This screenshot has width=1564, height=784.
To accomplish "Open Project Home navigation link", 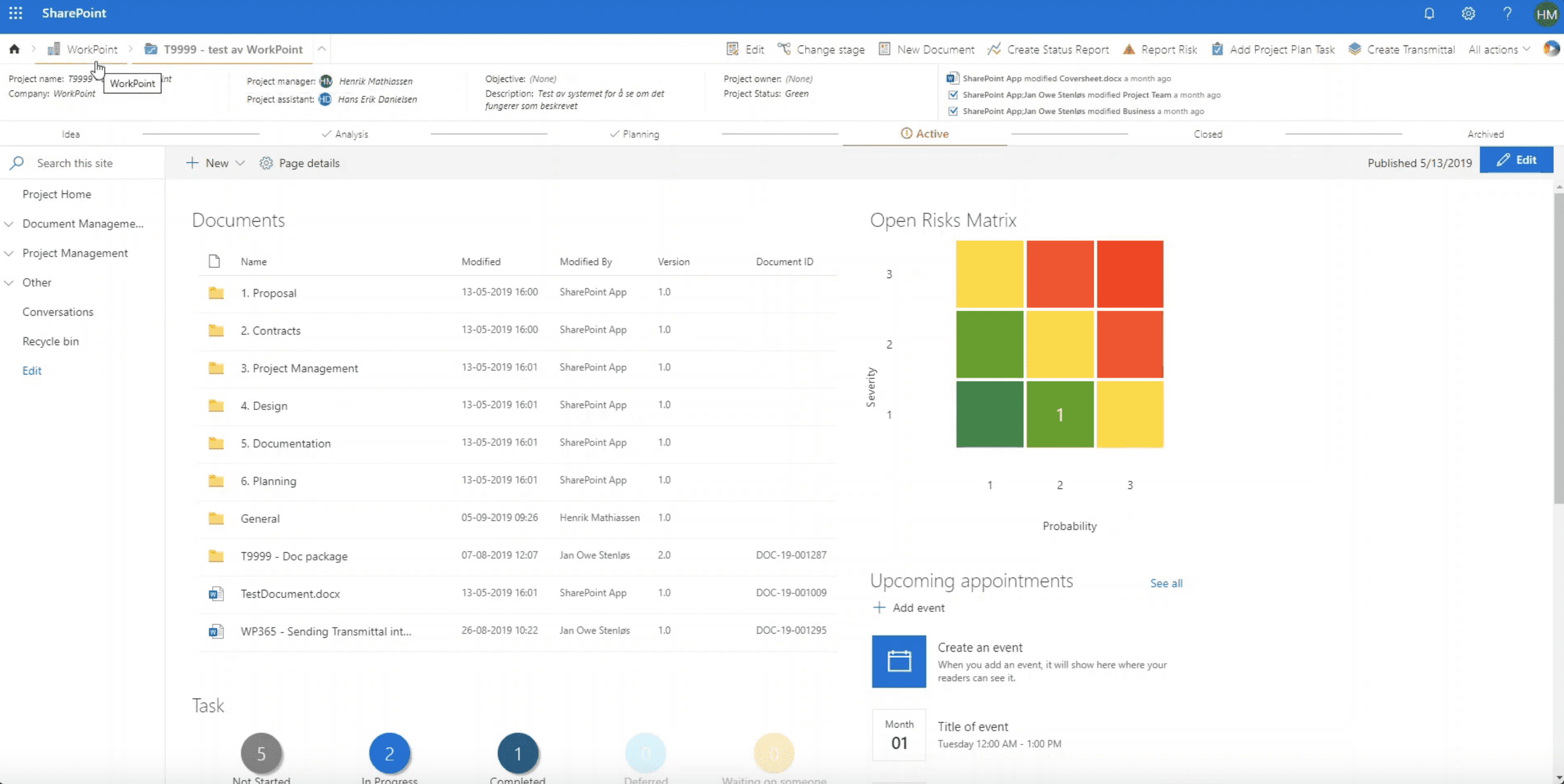I will coord(57,194).
